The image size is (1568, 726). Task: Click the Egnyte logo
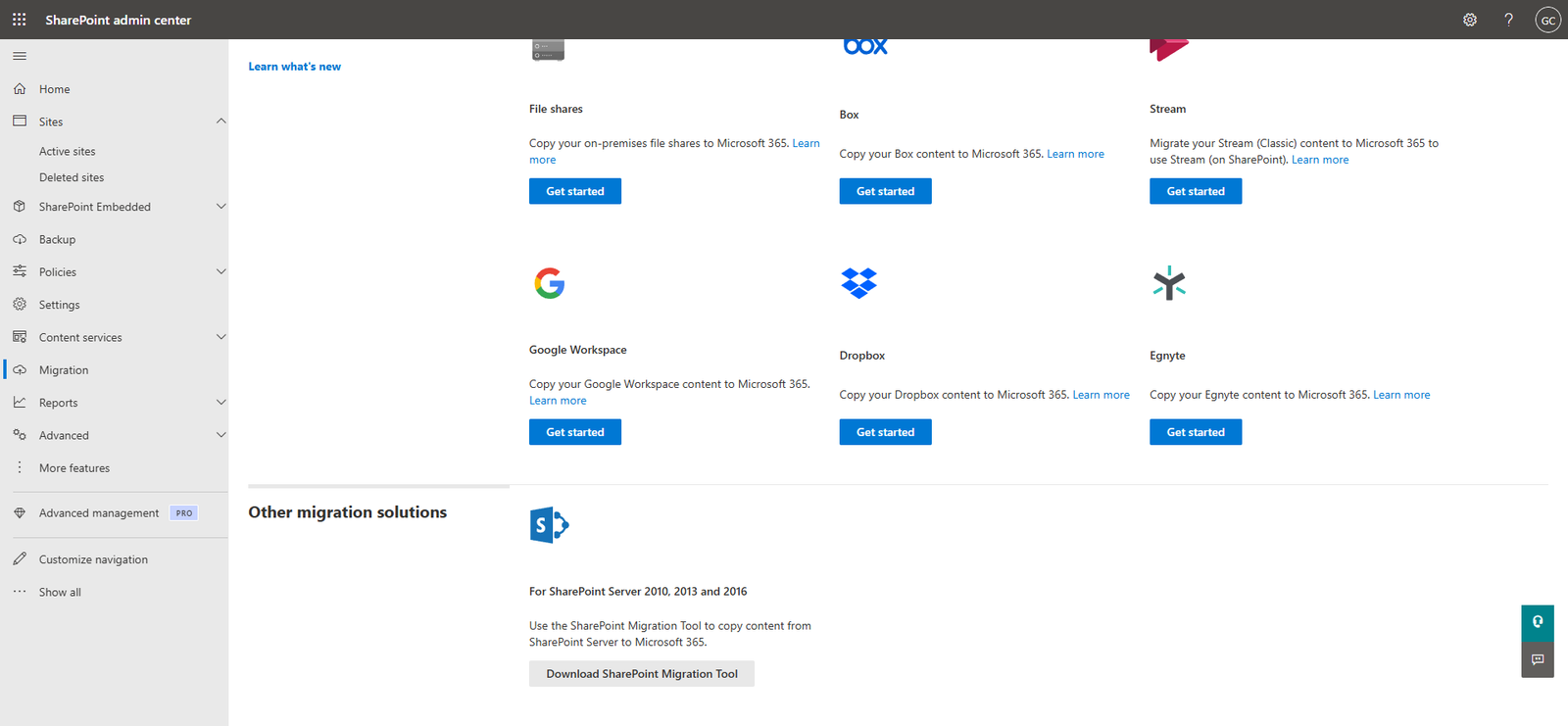click(x=1169, y=283)
